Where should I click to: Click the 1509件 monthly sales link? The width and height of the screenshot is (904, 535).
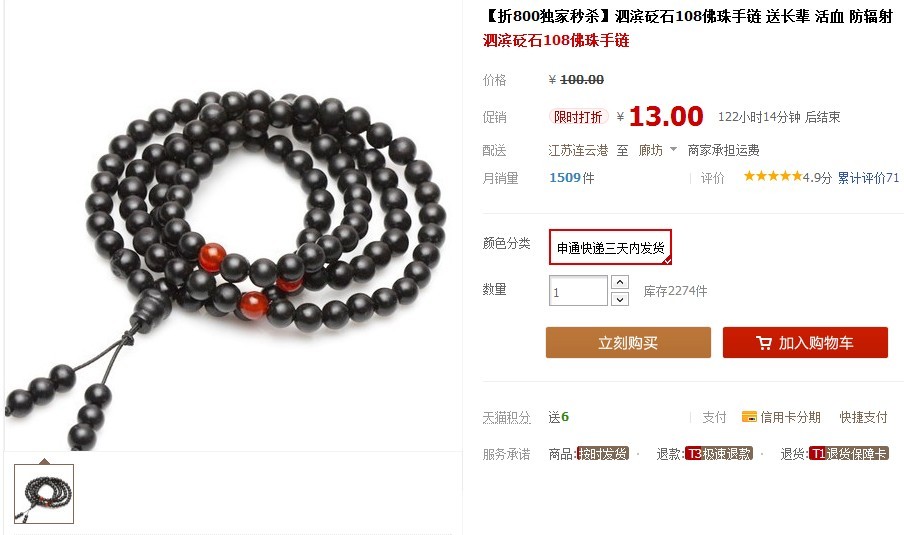(572, 178)
